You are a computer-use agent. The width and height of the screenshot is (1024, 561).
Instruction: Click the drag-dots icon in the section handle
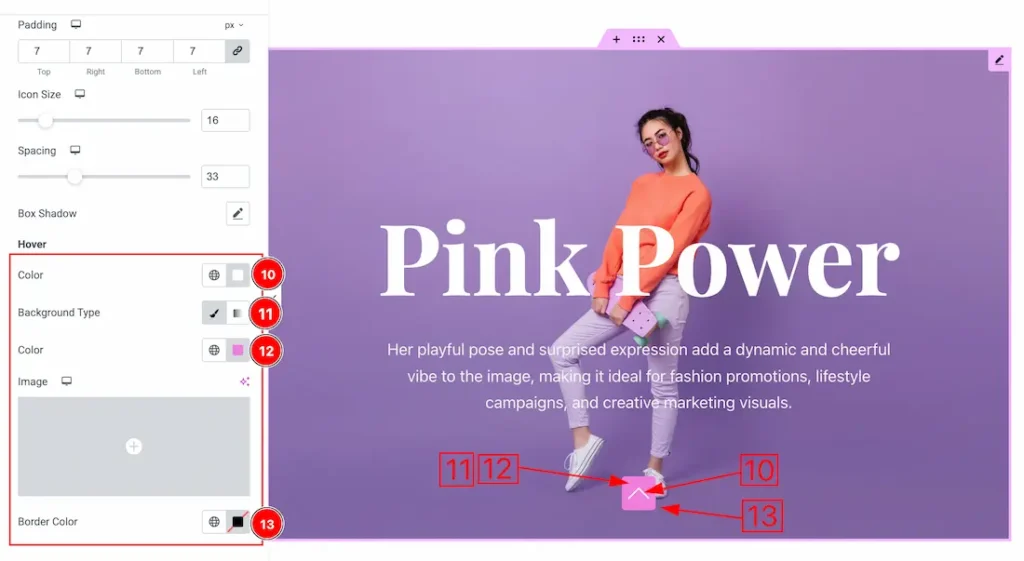point(638,40)
